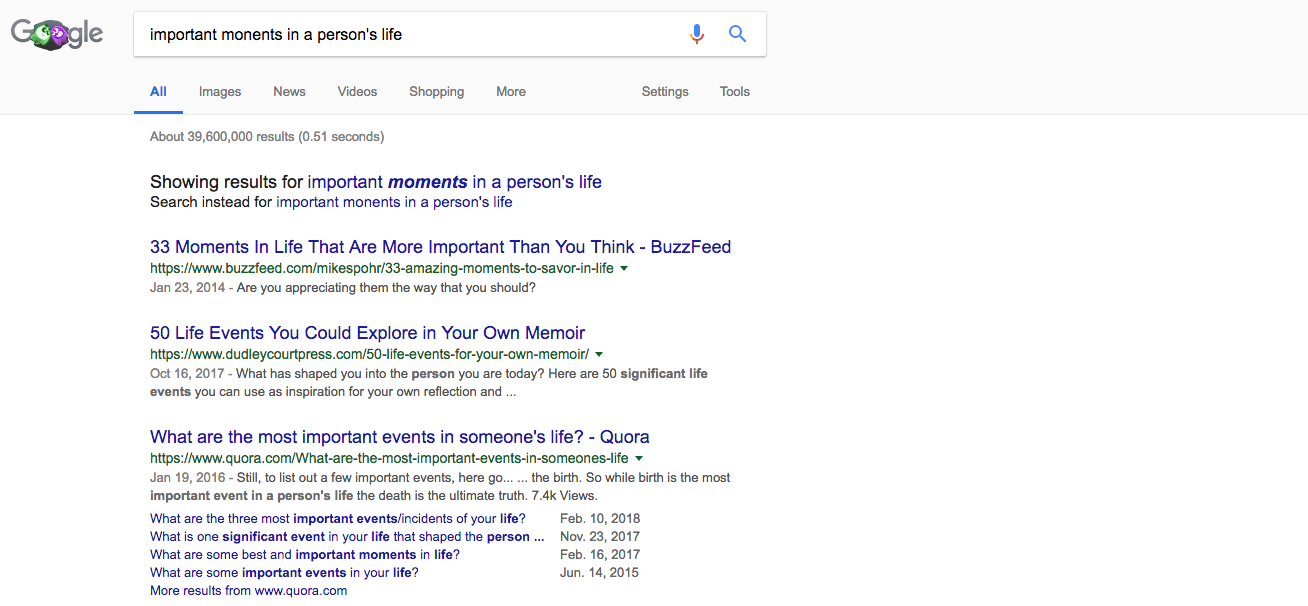Open the Videos tab
The height and width of the screenshot is (606, 1308).
click(x=357, y=91)
